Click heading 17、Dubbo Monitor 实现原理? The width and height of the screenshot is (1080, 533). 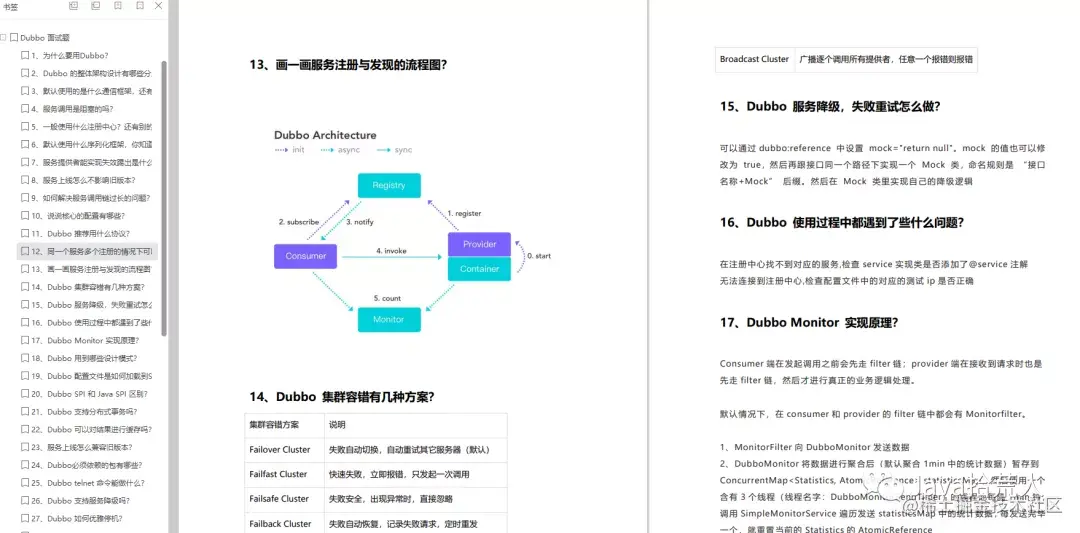809,322
